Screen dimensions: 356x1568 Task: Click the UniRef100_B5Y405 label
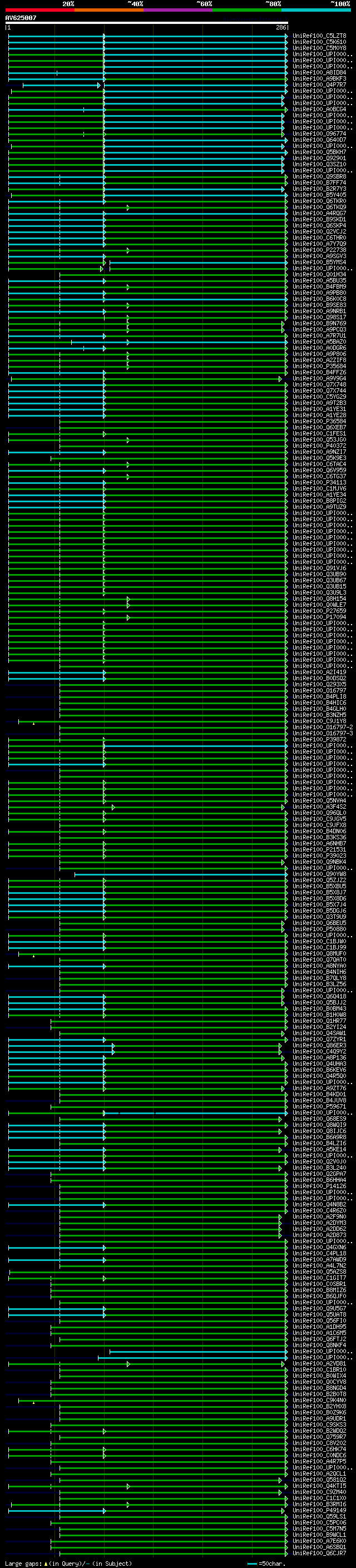[319, 195]
